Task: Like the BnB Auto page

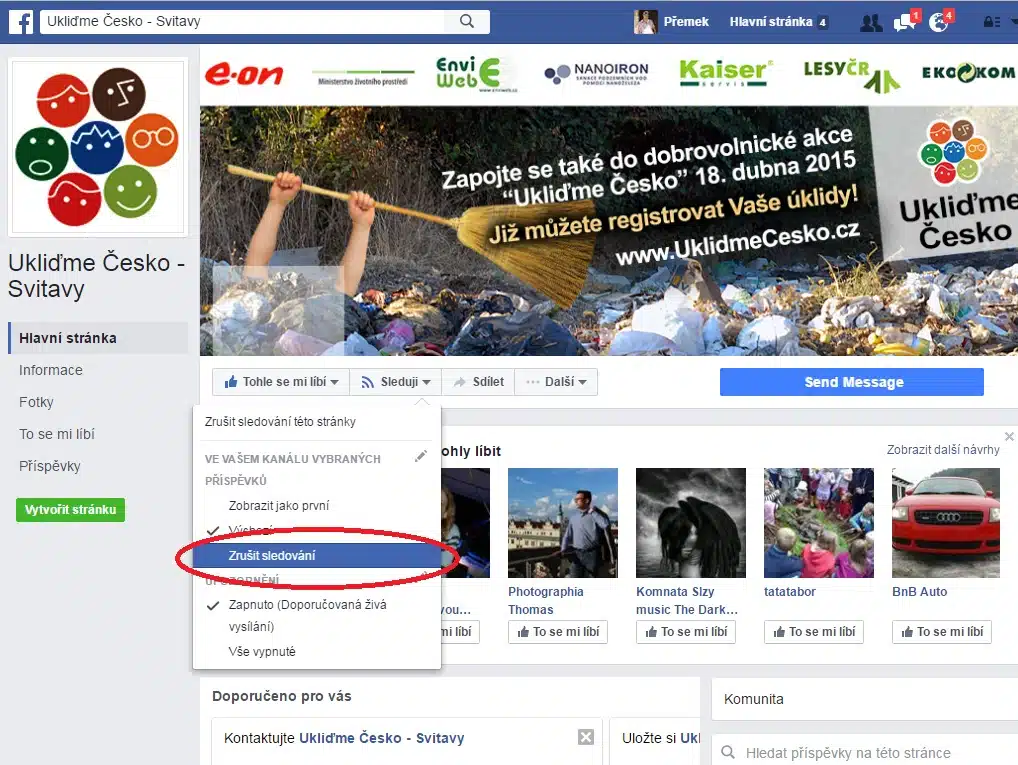Action: [941, 631]
